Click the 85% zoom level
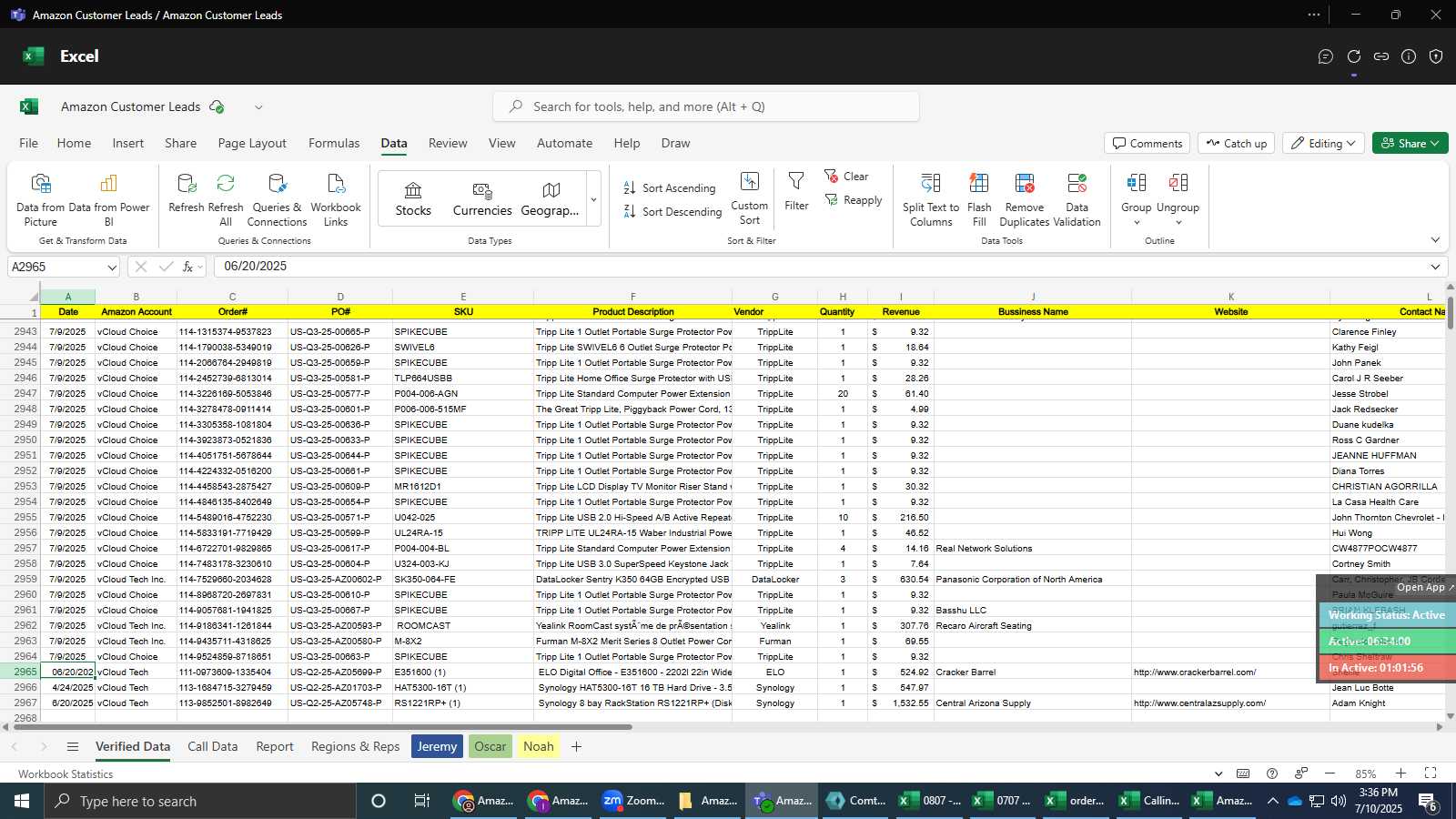The width and height of the screenshot is (1456, 819). (1366, 774)
